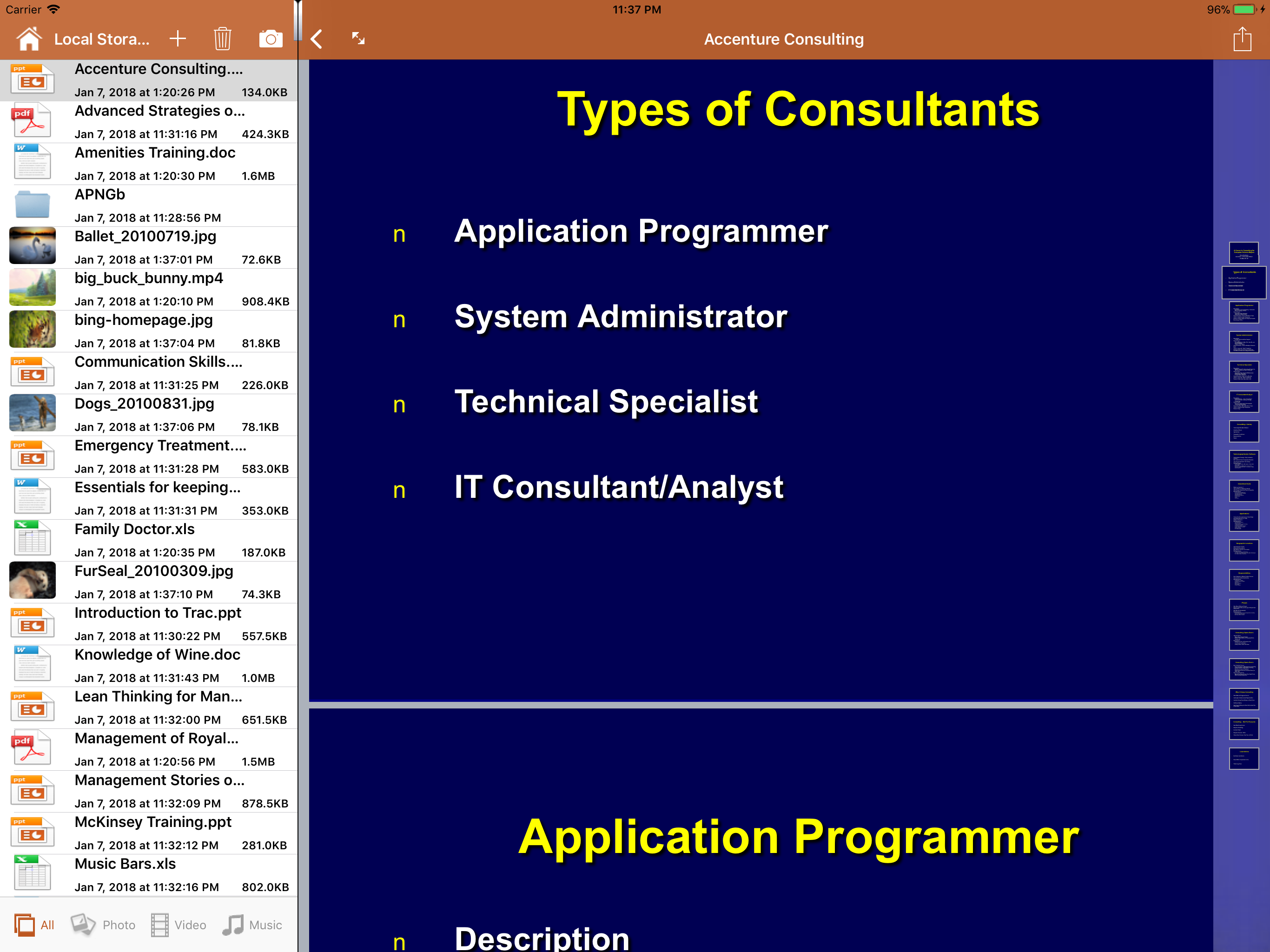
Task: Switch to the Music tab
Action: (252, 925)
